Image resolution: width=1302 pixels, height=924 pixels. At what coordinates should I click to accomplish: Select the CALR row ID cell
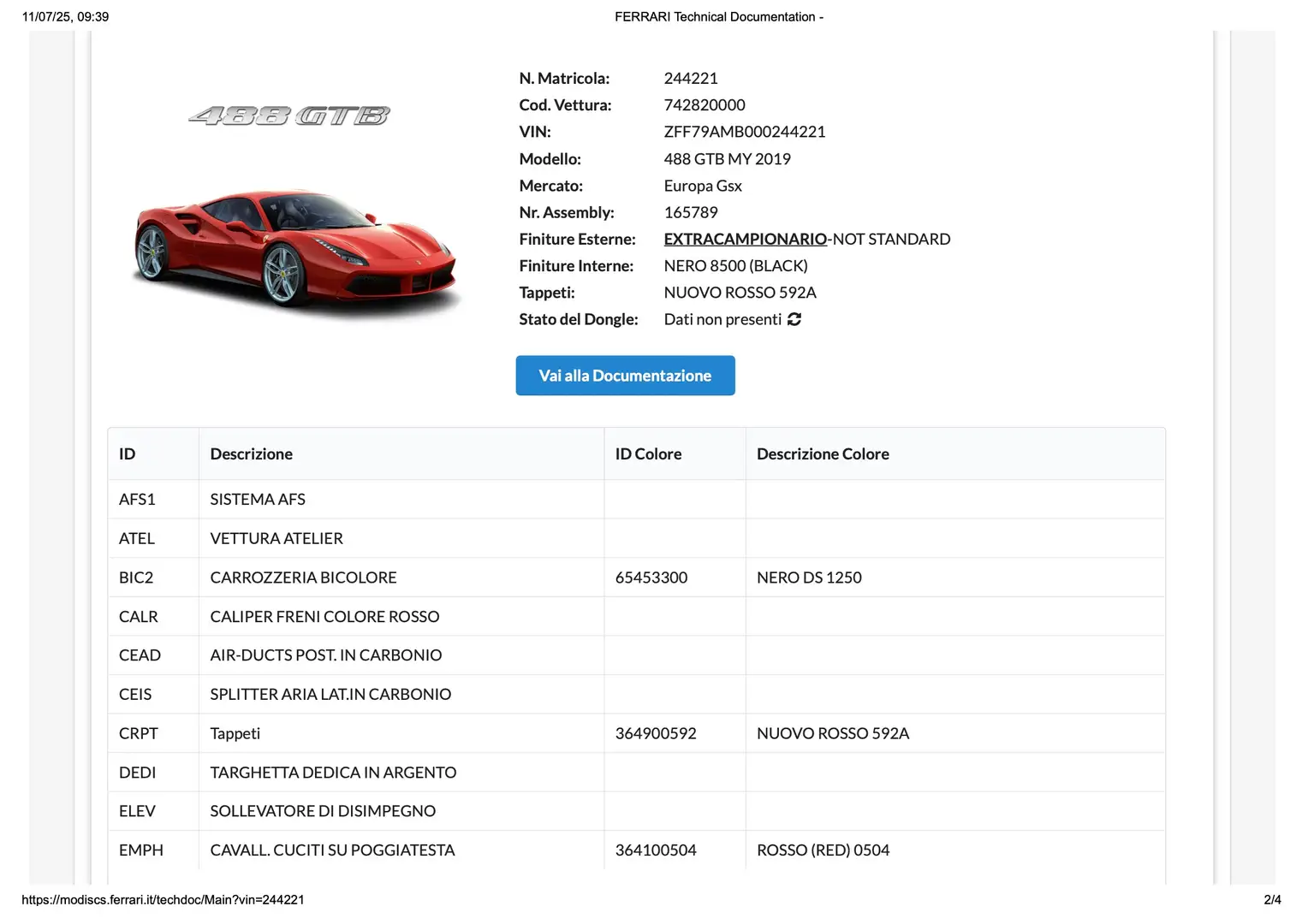[153, 617]
